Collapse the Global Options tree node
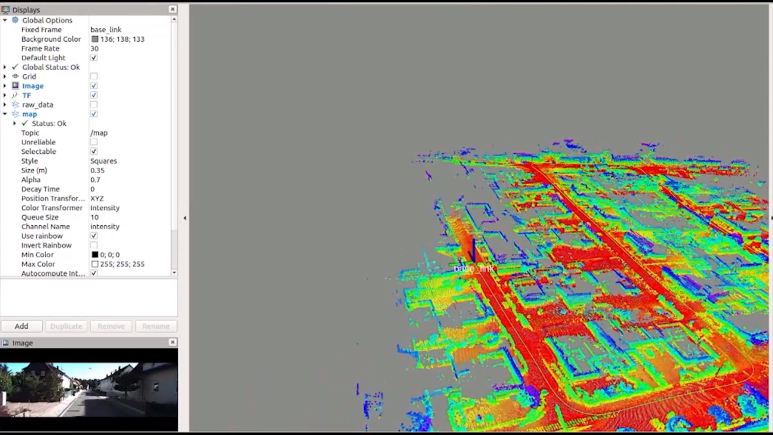773x435 pixels. point(5,20)
